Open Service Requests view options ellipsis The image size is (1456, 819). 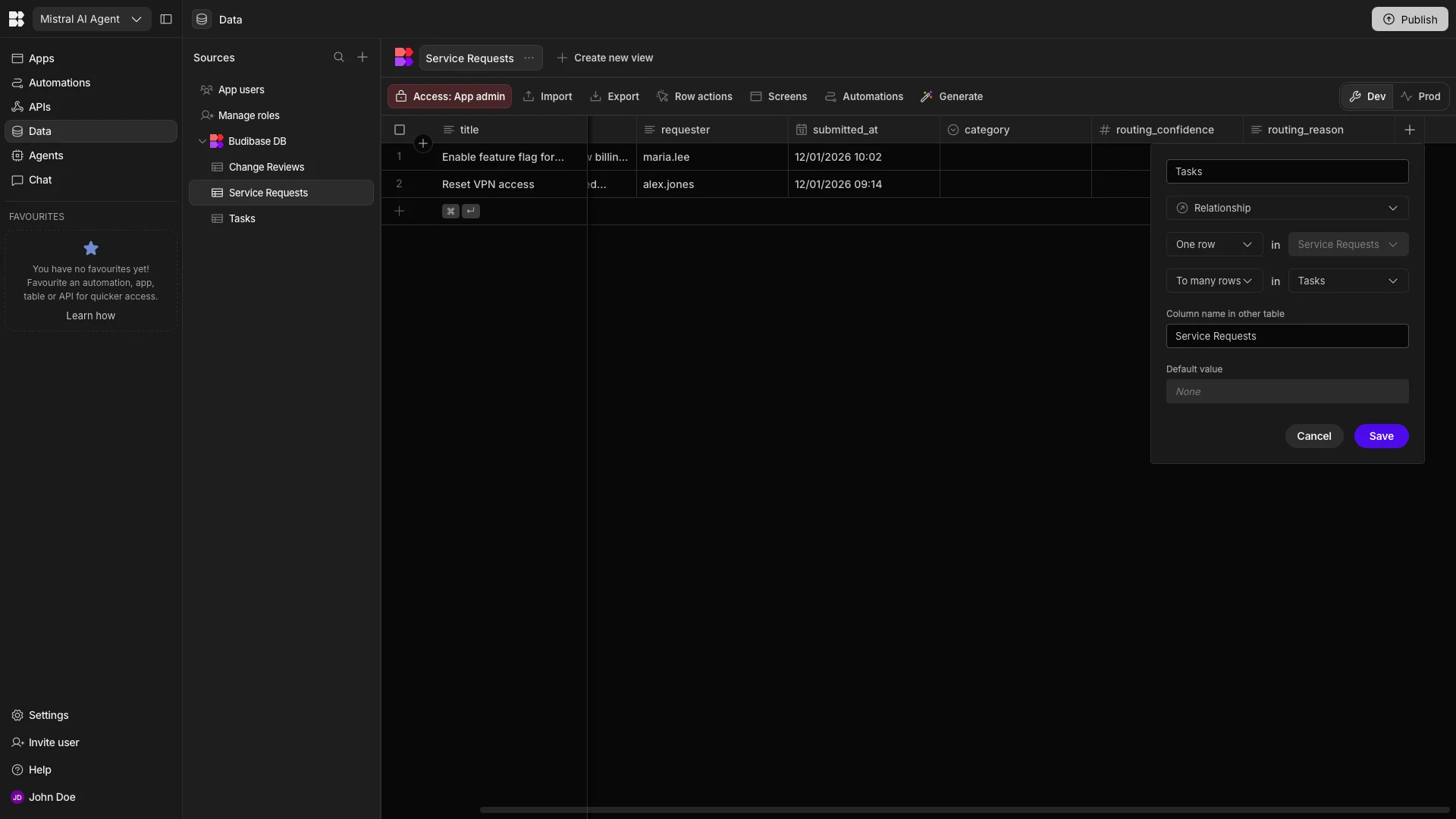point(529,58)
